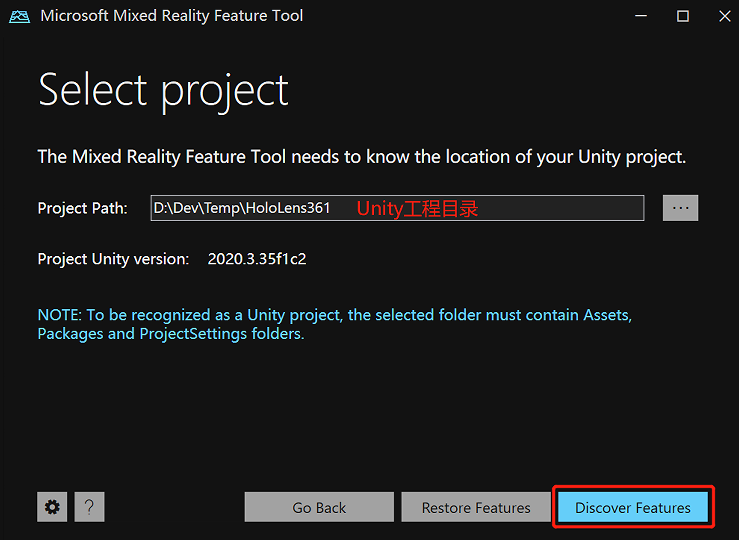The height and width of the screenshot is (540, 739).
Task: Click the Select project heading
Action: point(163,91)
